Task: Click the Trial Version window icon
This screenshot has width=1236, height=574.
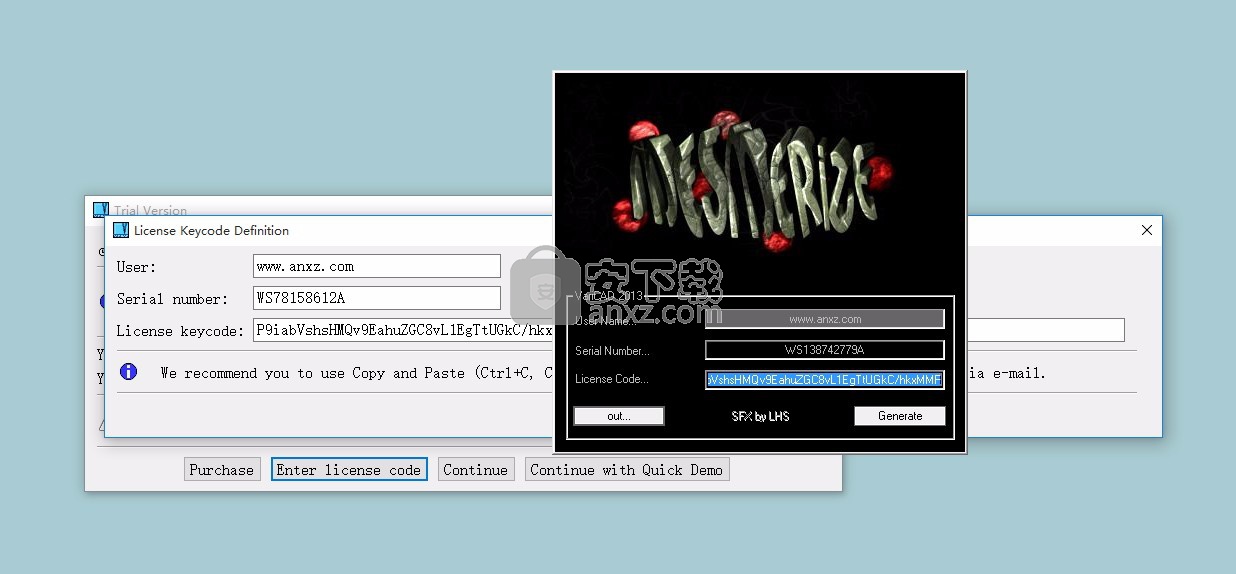Action: (x=100, y=209)
